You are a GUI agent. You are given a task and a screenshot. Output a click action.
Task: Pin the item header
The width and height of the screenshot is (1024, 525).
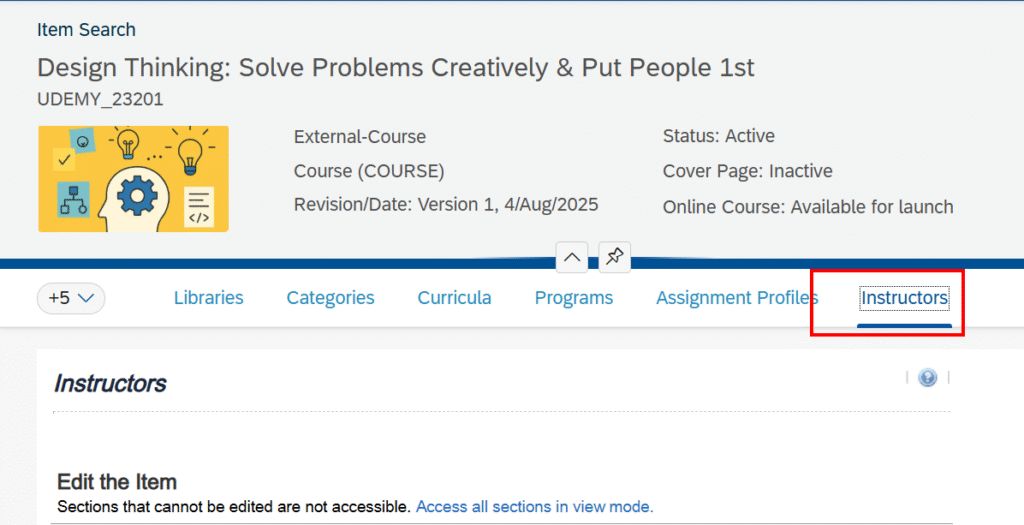click(615, 257)
